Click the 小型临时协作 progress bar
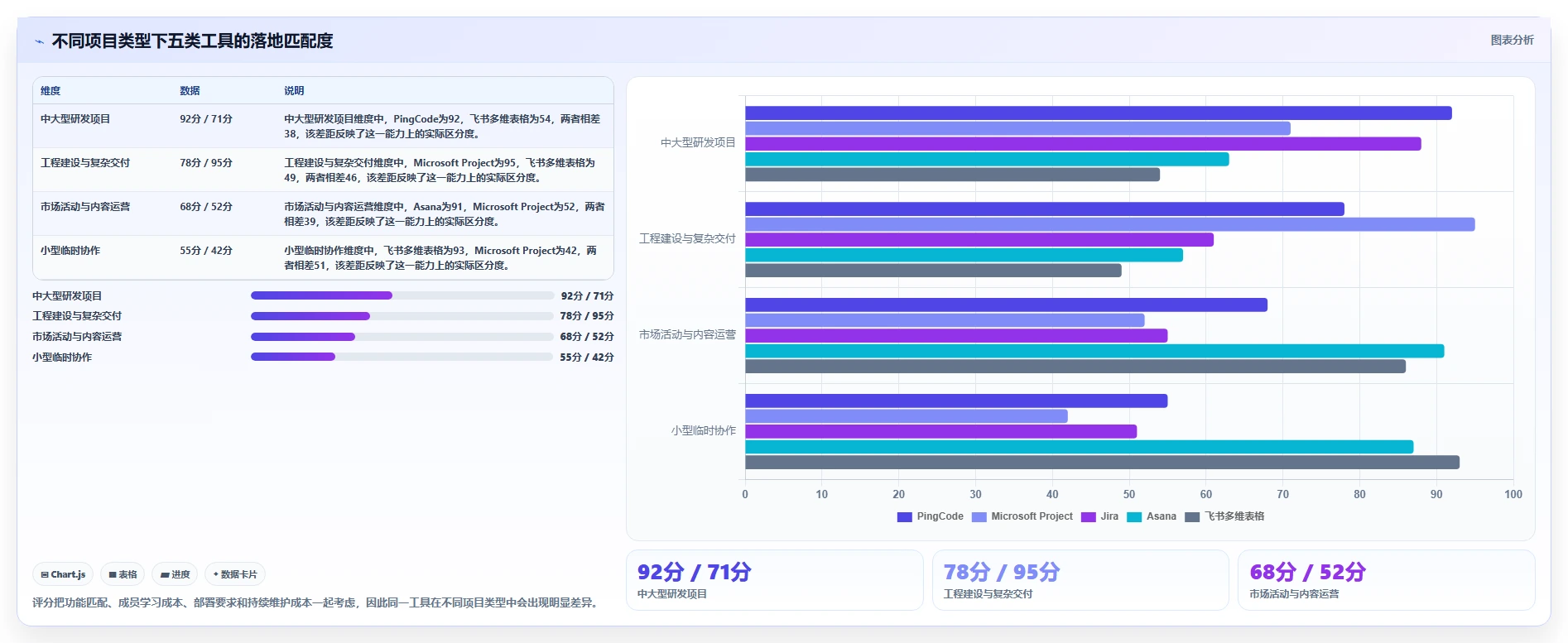Screen dimensions: 1568x643 pyautogui.click(x=402, y=357)
